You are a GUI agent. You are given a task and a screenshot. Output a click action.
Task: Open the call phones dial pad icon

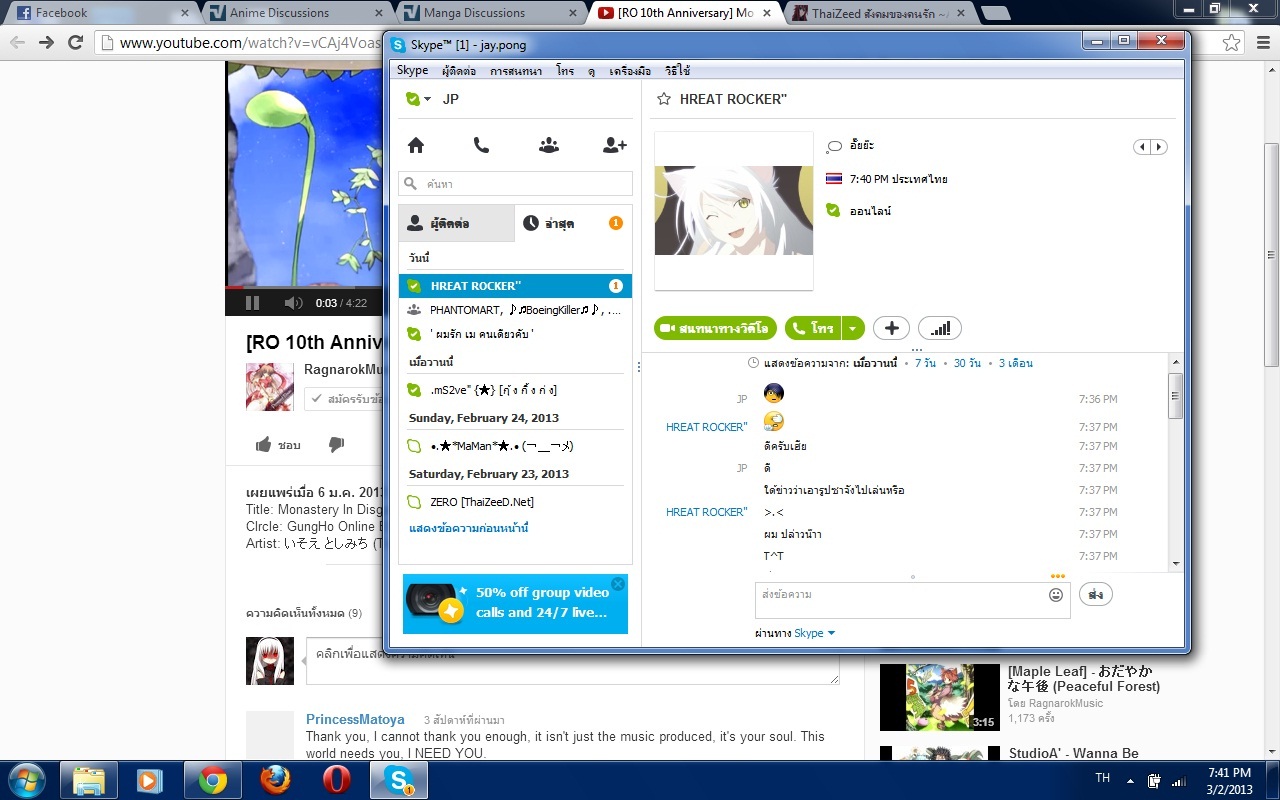point(481,145)
